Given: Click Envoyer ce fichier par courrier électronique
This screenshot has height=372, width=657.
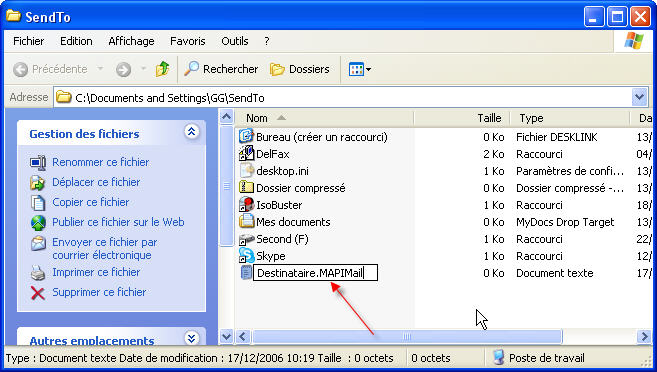Looking at the screenshot, I should [x=104, y=249].
